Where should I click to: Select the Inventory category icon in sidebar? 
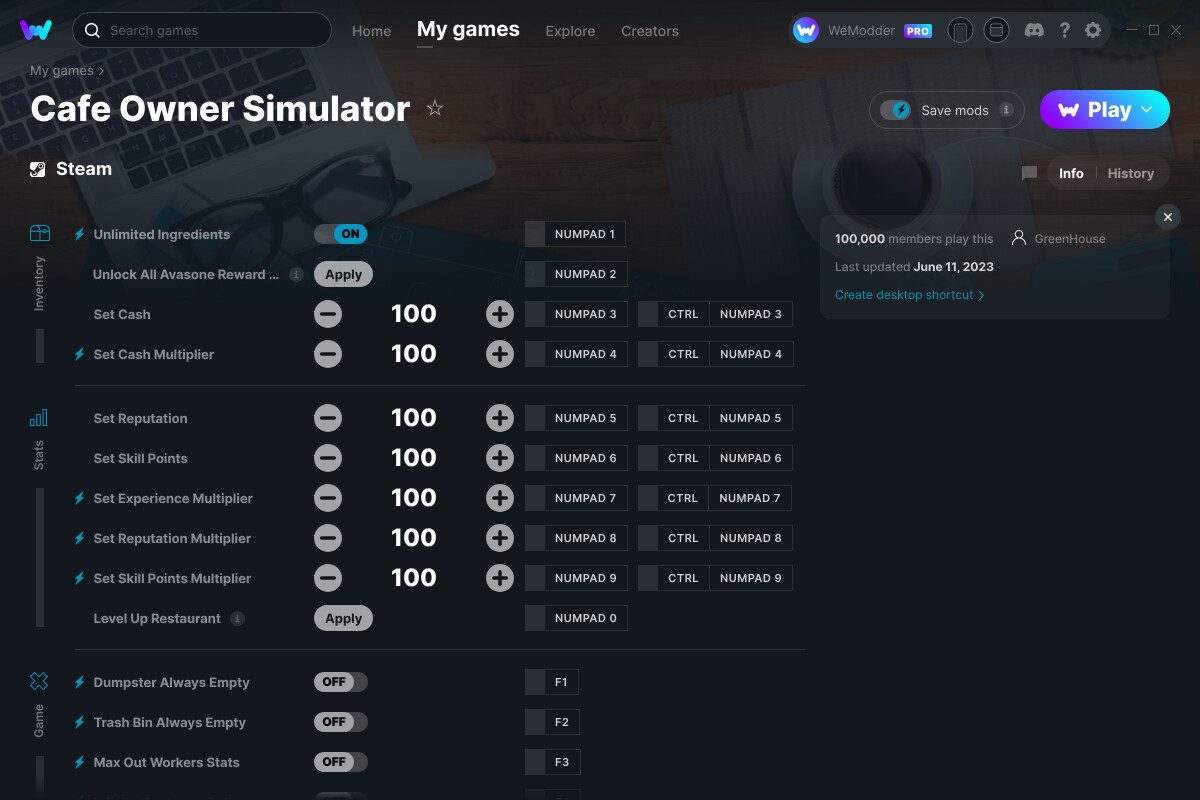click(x=39, y=234)
